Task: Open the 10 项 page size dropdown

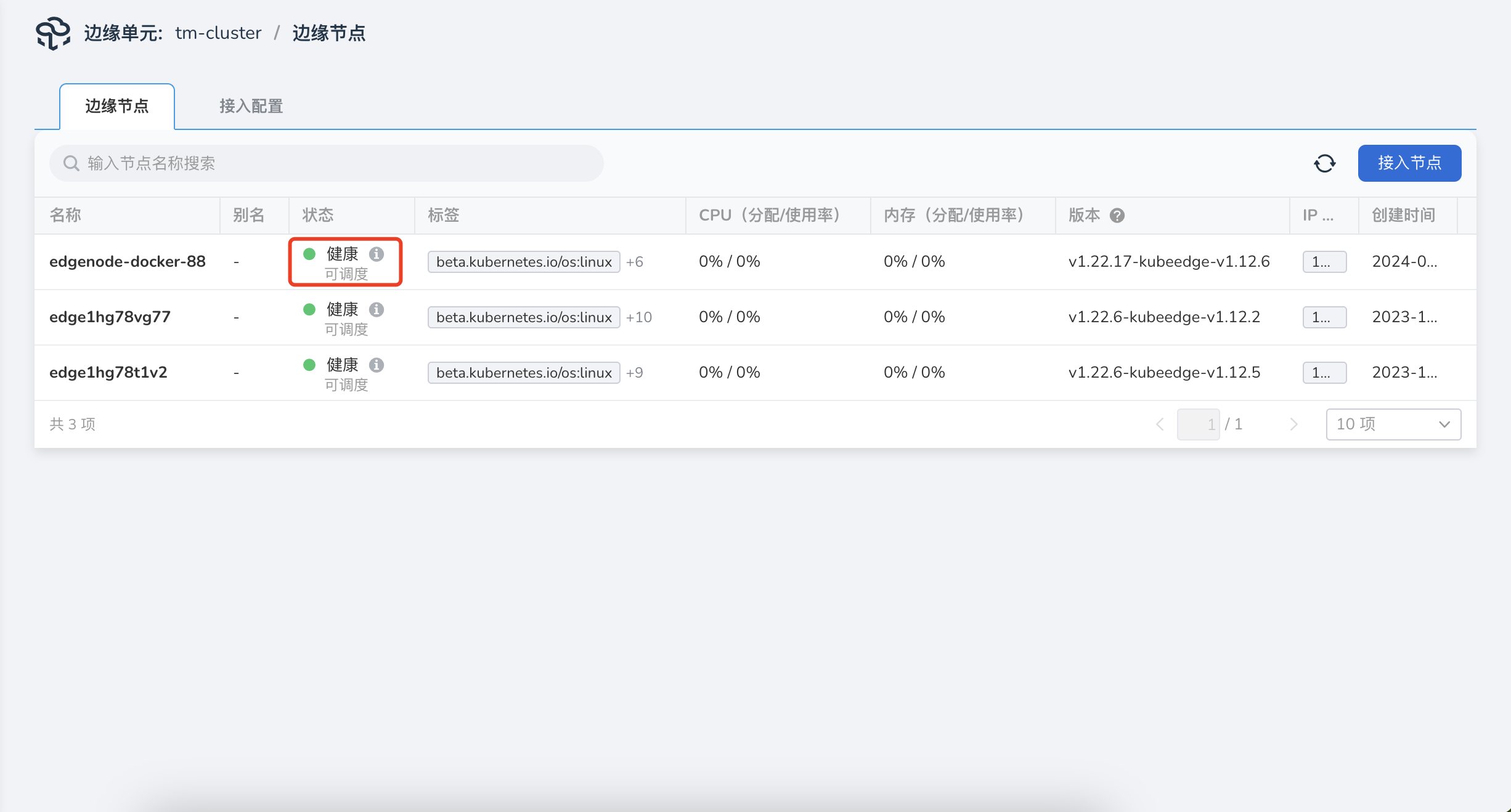Action: click(1393, 424)
